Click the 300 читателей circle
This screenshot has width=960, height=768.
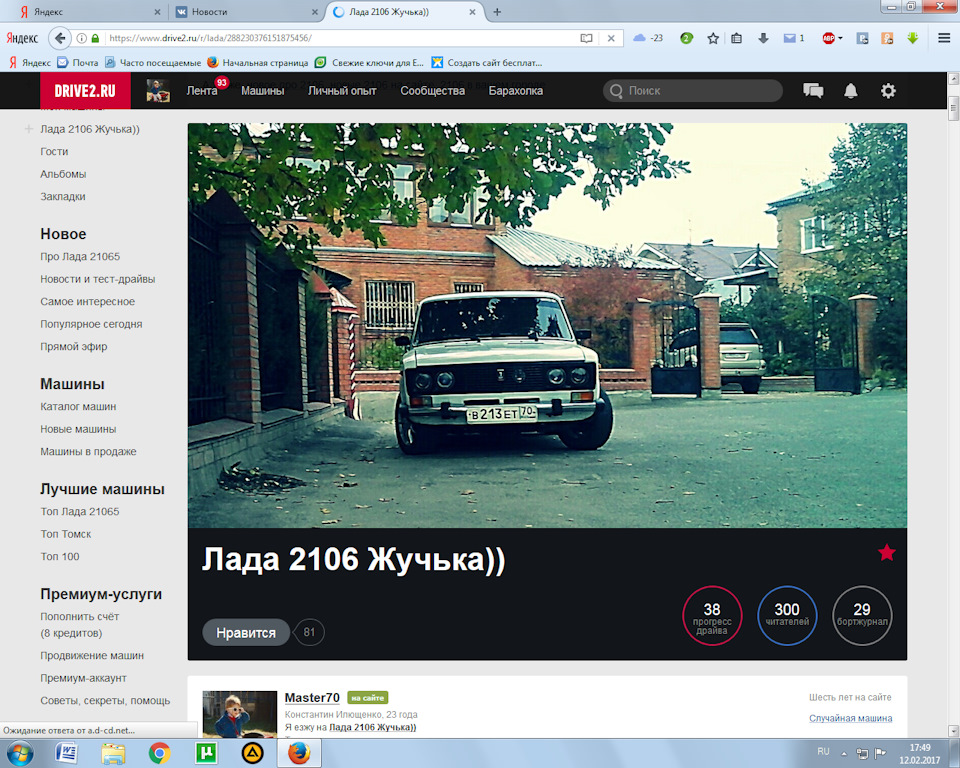tap(787, 616)
